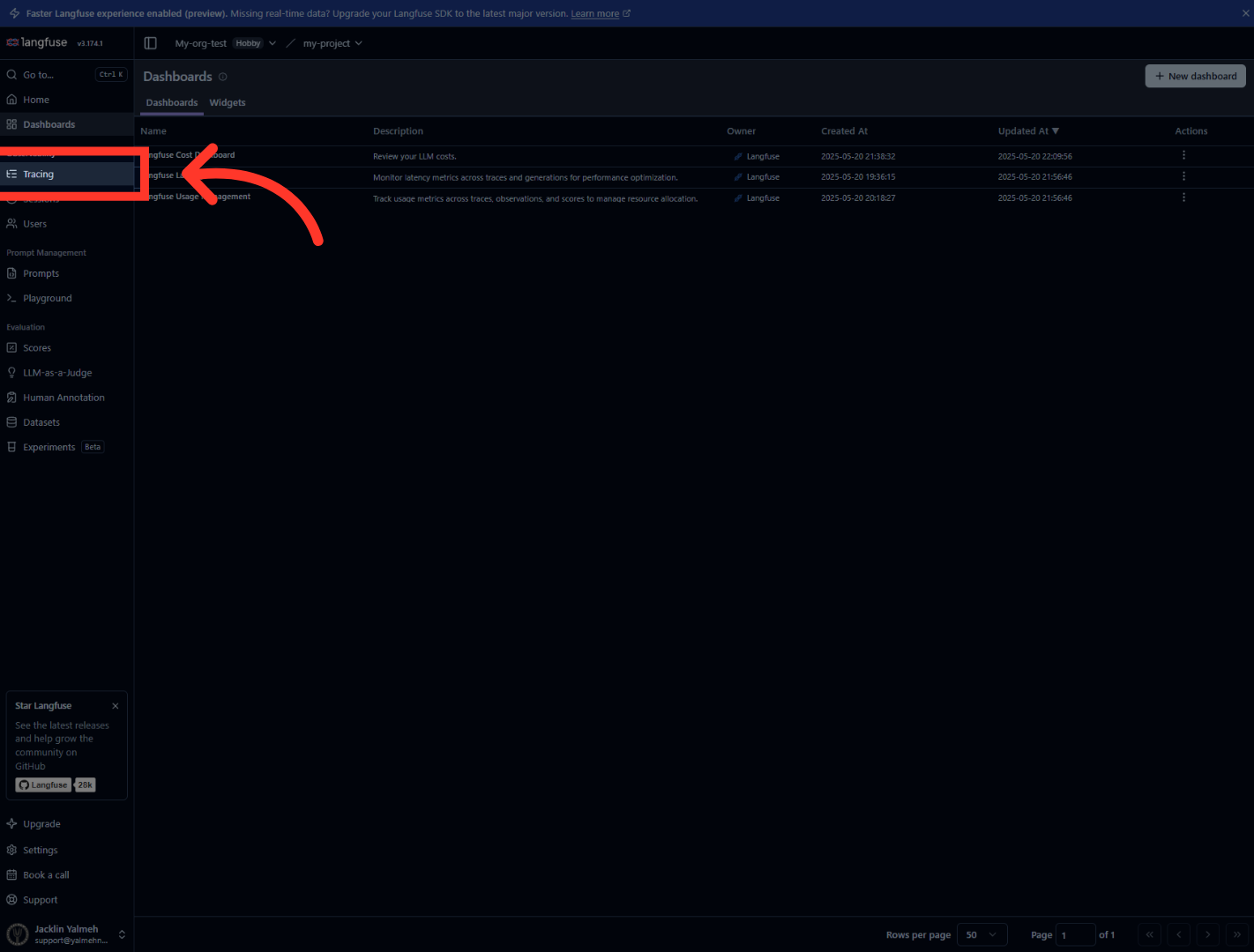The width and height of the screenshot is (1254, 952).
Task: Open LLM-as-a-Judge
Action: (67, 373)
